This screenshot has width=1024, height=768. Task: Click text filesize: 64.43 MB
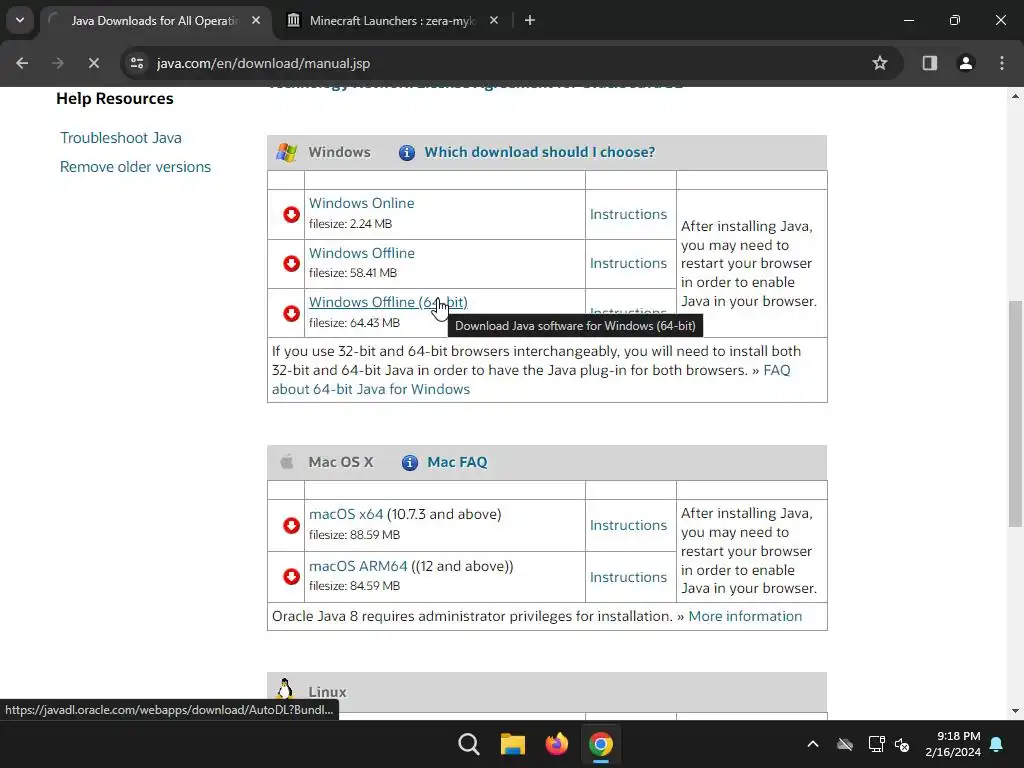(x=354, y=323)
